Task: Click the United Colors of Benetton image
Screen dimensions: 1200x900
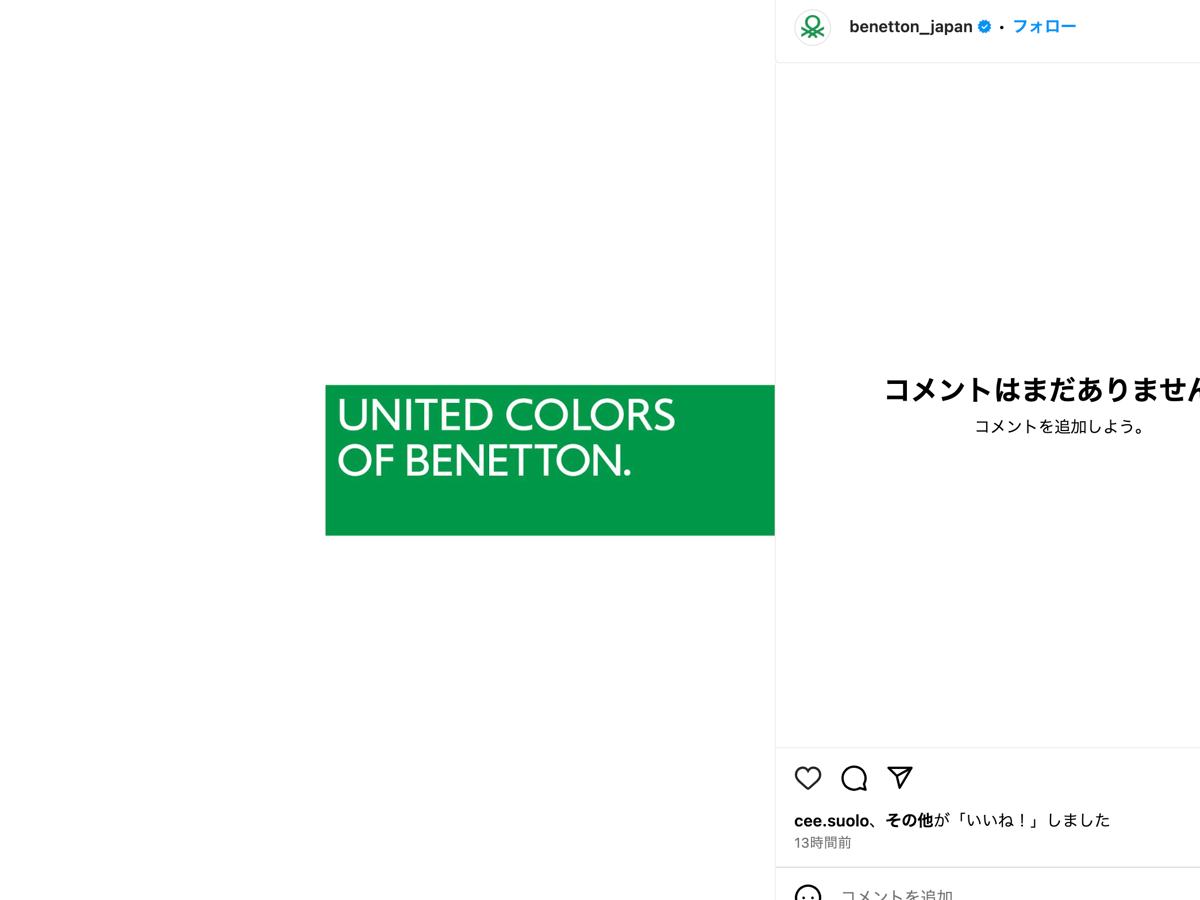Action: pos(550,460)
